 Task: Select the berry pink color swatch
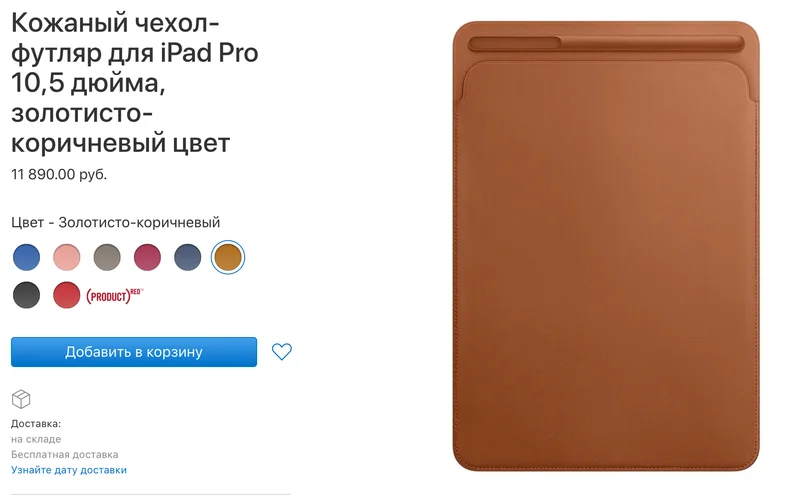[x=147, y=257]
